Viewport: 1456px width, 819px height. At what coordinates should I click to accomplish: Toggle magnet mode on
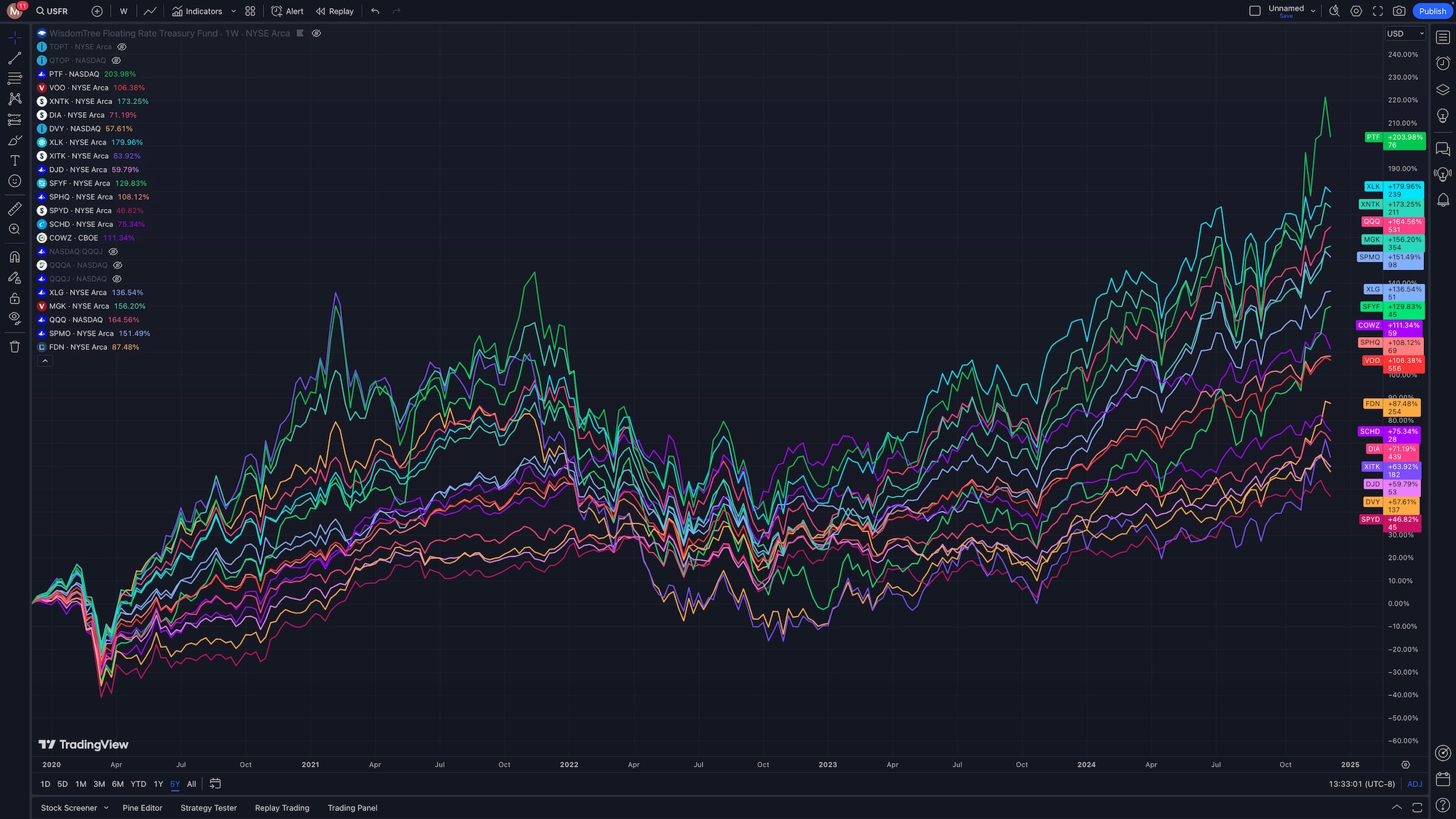pos(15,257)
